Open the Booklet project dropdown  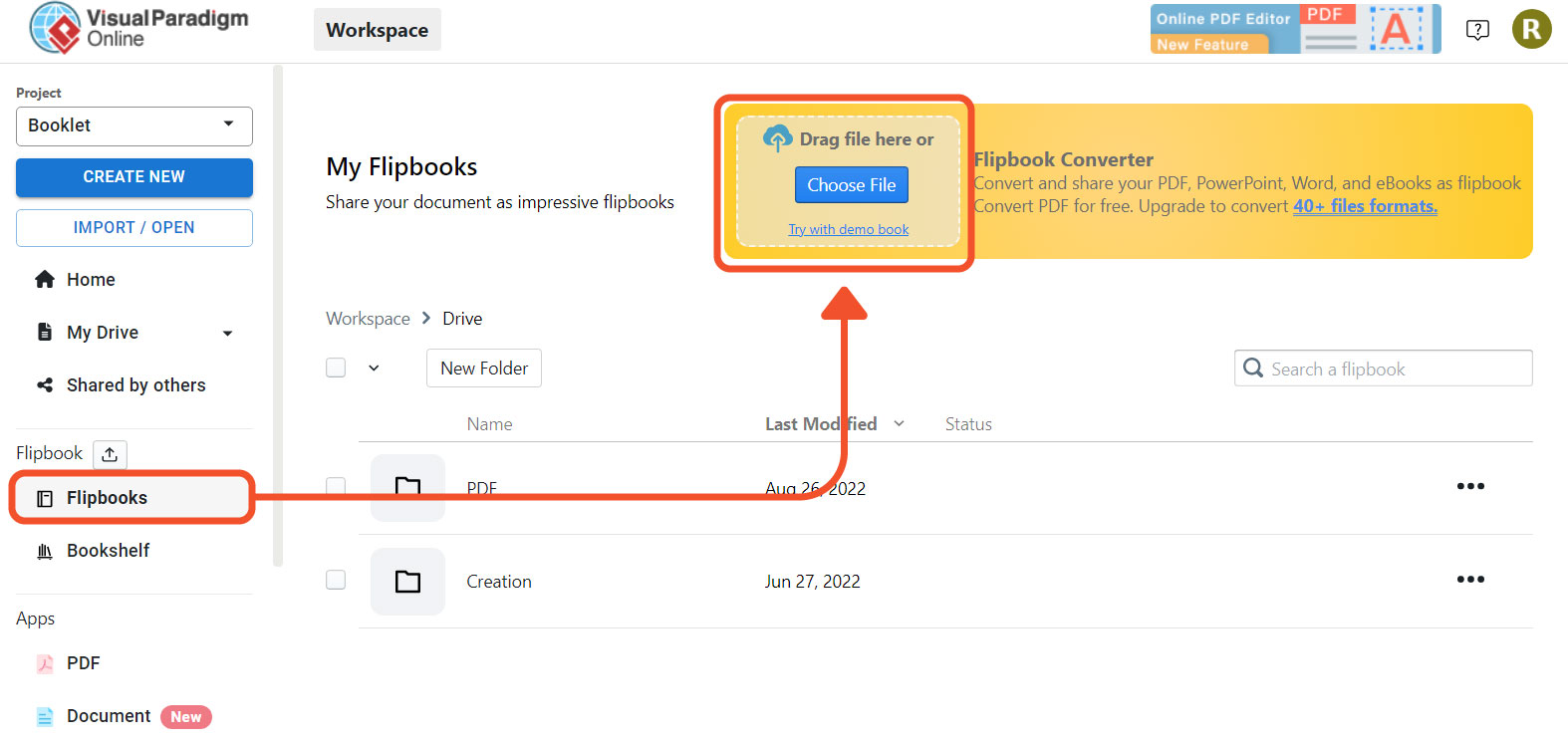(x=134, y=125)
